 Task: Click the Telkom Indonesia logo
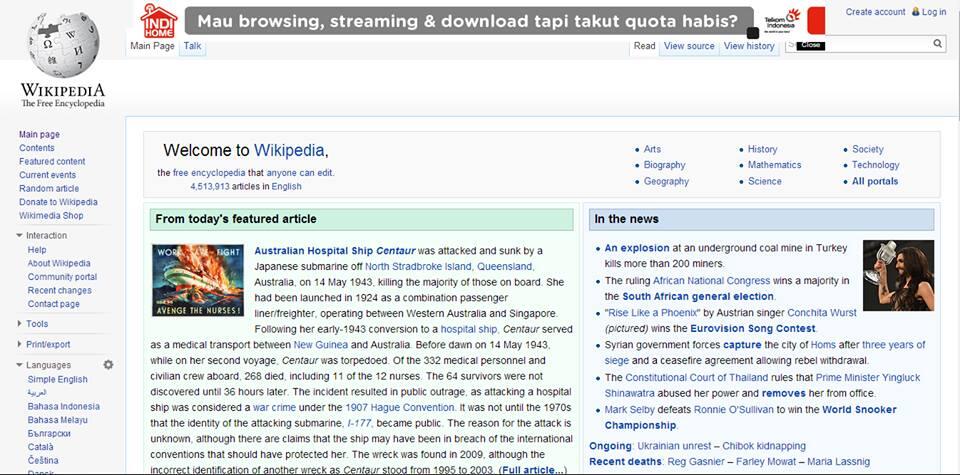tap(782, 19)
